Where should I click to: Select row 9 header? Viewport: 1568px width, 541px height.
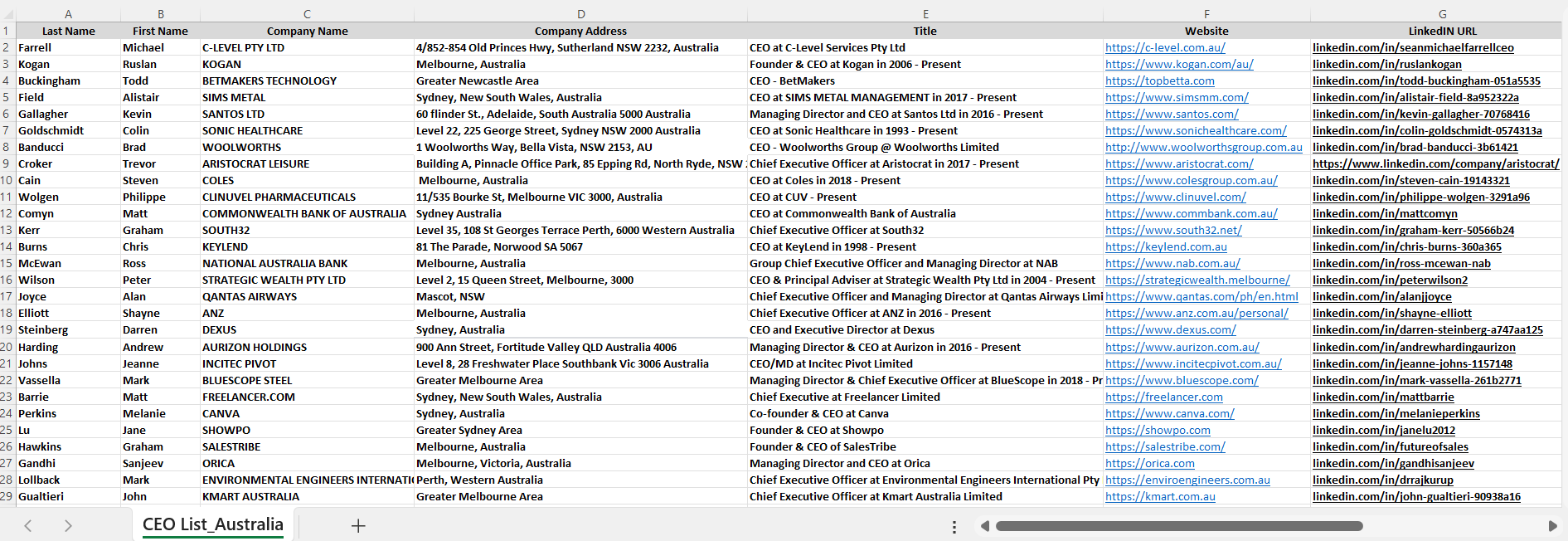point(7,163)
